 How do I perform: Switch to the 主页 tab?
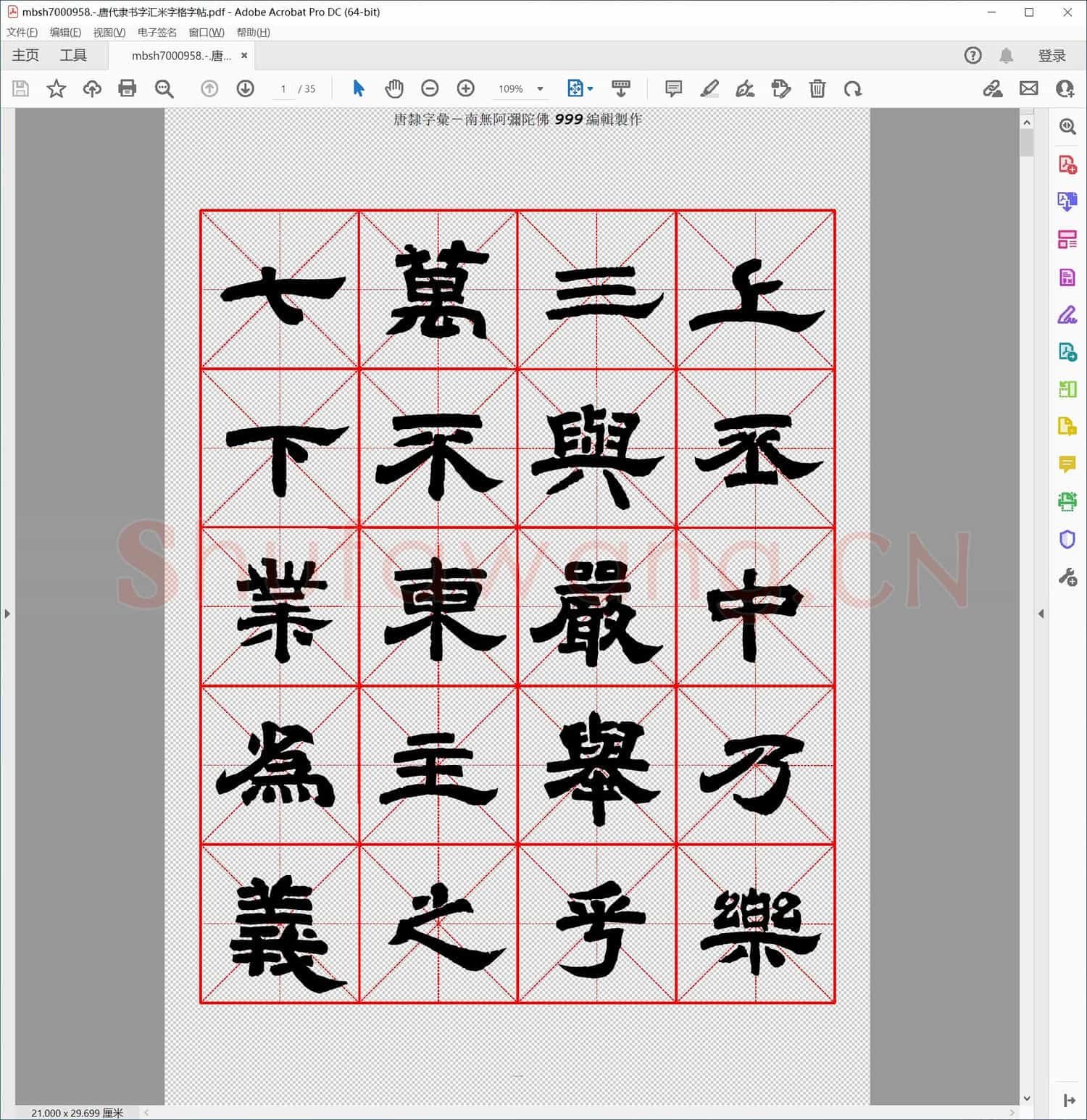coord(25,55)
